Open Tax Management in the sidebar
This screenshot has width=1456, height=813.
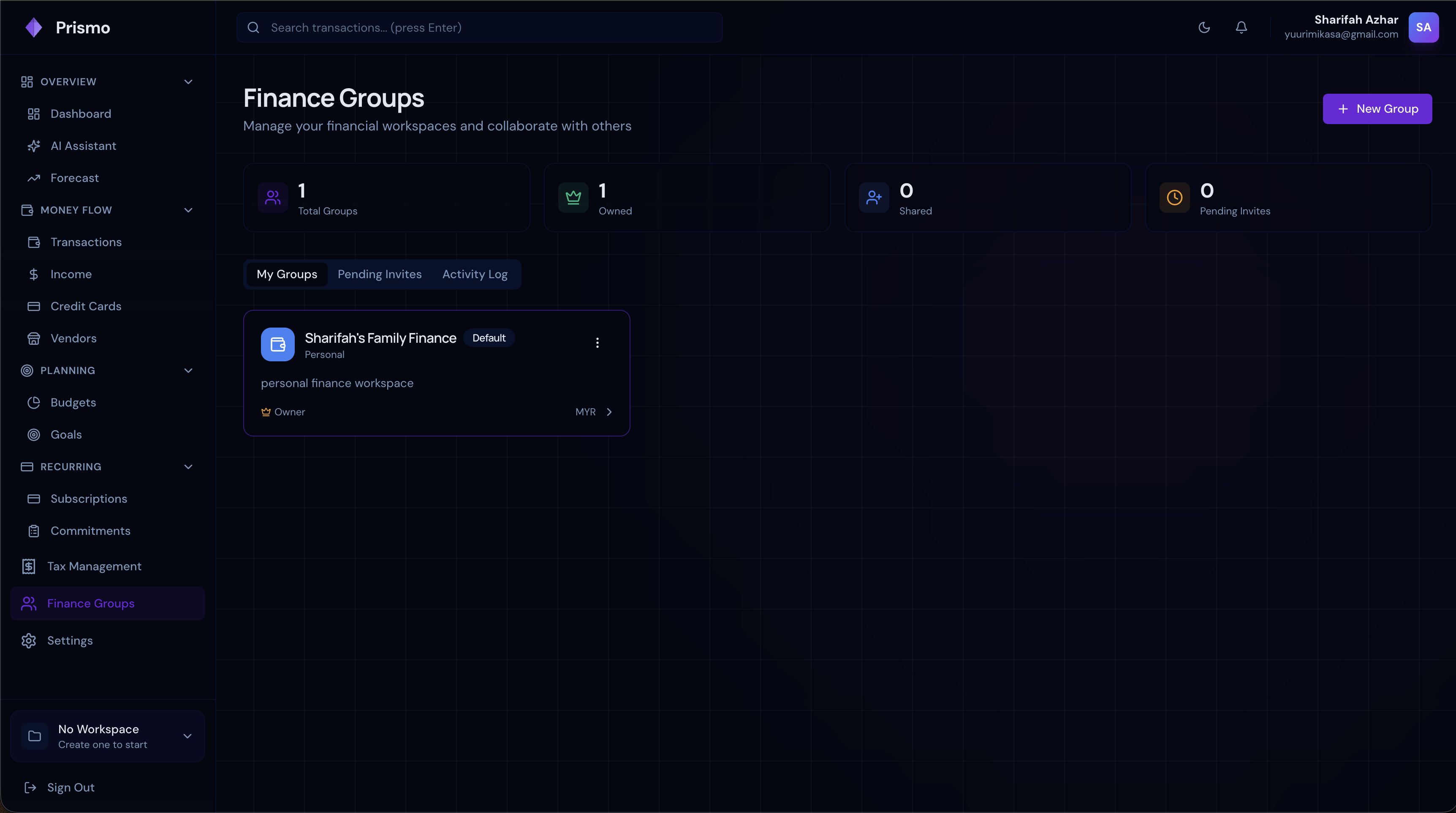(x=94, y=566)
